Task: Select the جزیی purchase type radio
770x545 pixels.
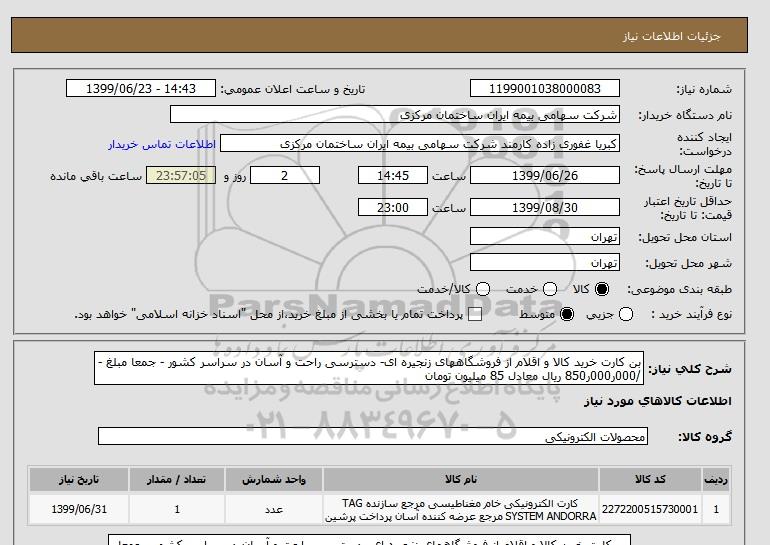Action: click(626, 314)
